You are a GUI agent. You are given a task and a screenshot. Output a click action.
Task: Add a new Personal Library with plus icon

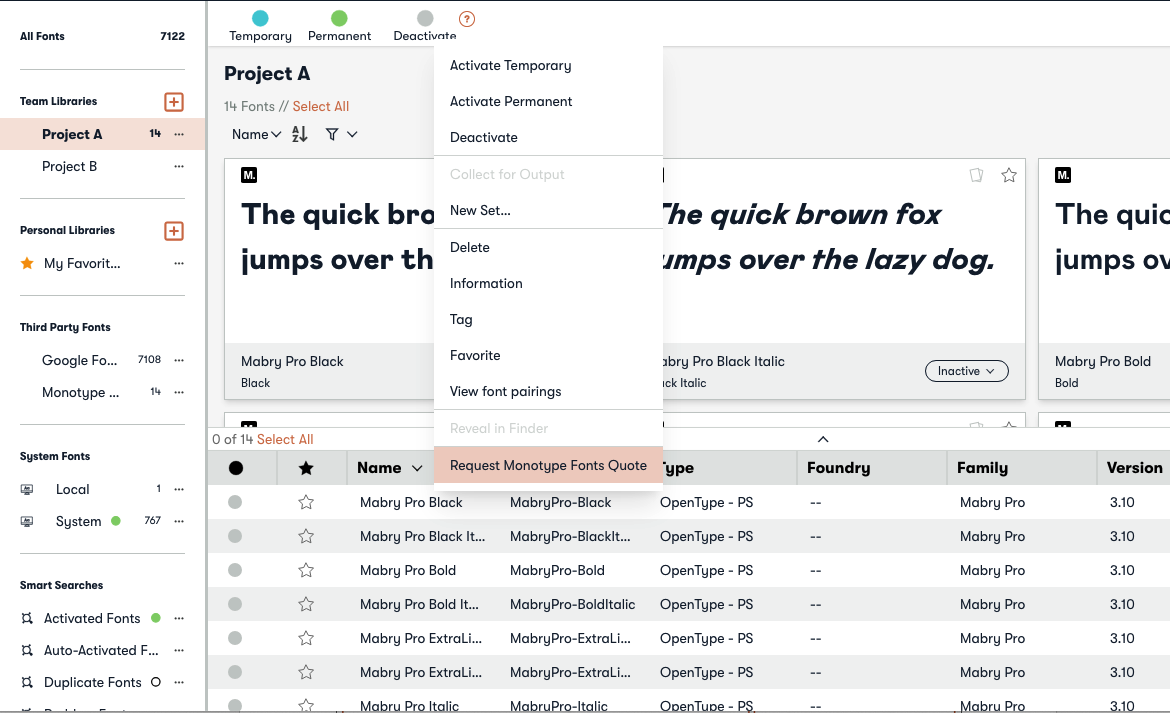[174, 231]
